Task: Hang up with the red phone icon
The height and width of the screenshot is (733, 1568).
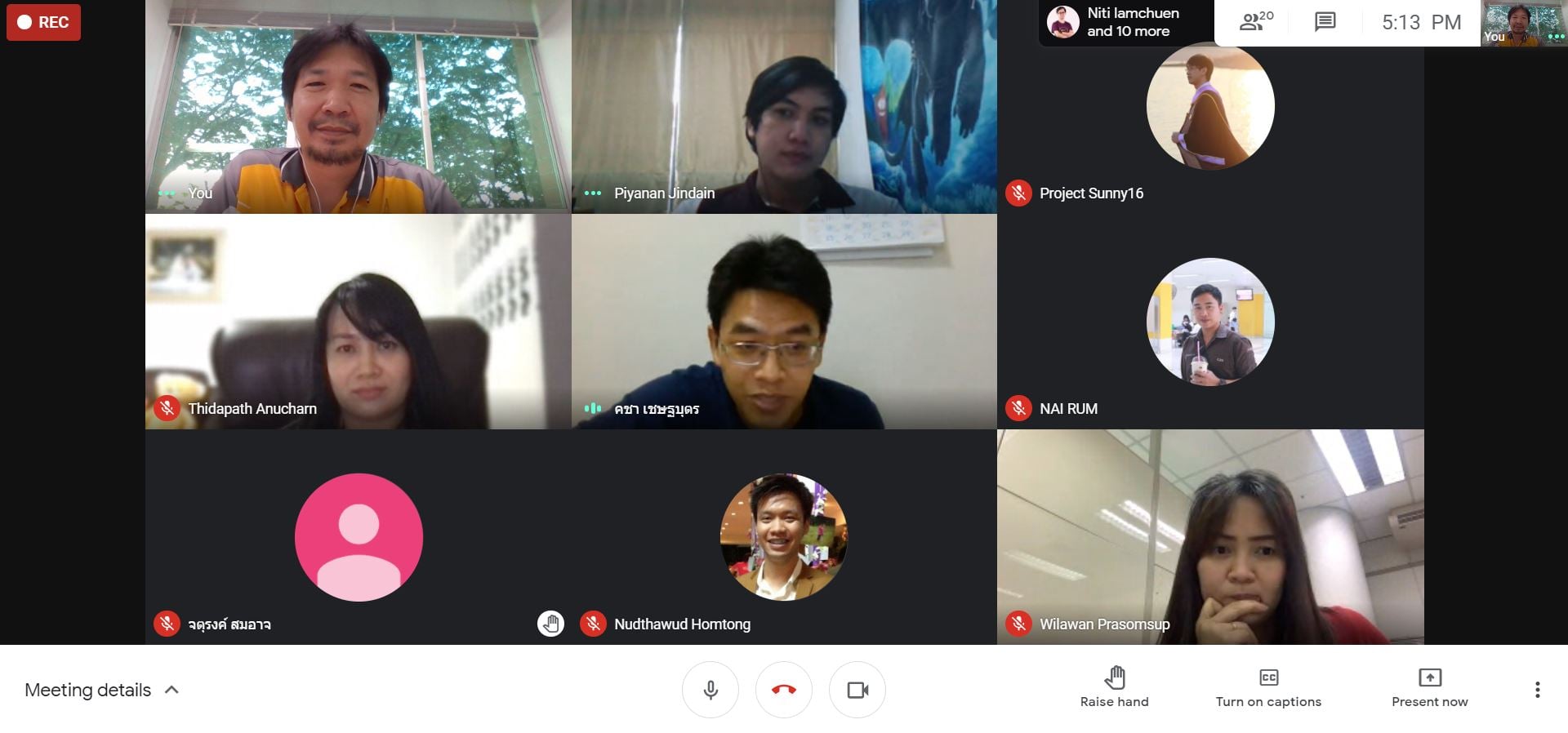Action: coord(784,690)
